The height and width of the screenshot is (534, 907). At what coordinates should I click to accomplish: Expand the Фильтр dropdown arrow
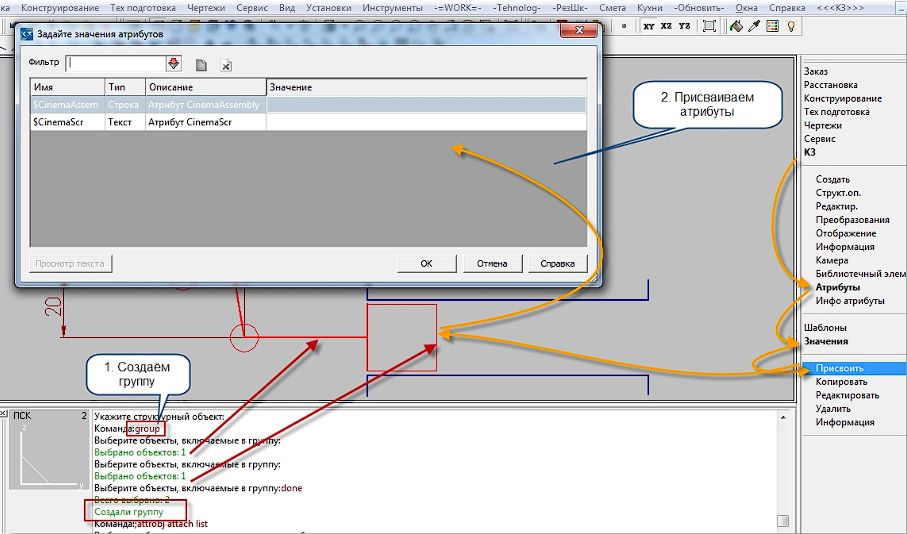coord(174,63)
